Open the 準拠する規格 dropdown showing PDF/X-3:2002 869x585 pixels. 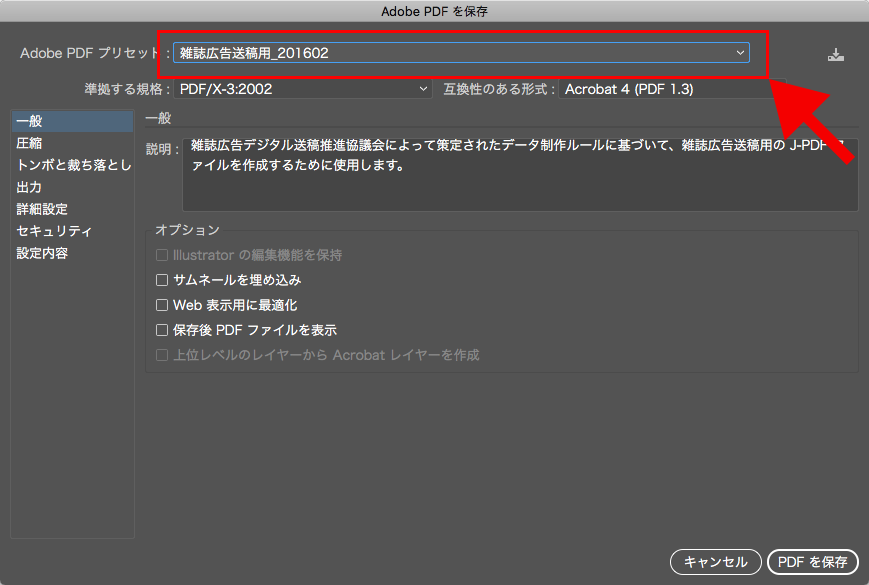coord(303,89)
